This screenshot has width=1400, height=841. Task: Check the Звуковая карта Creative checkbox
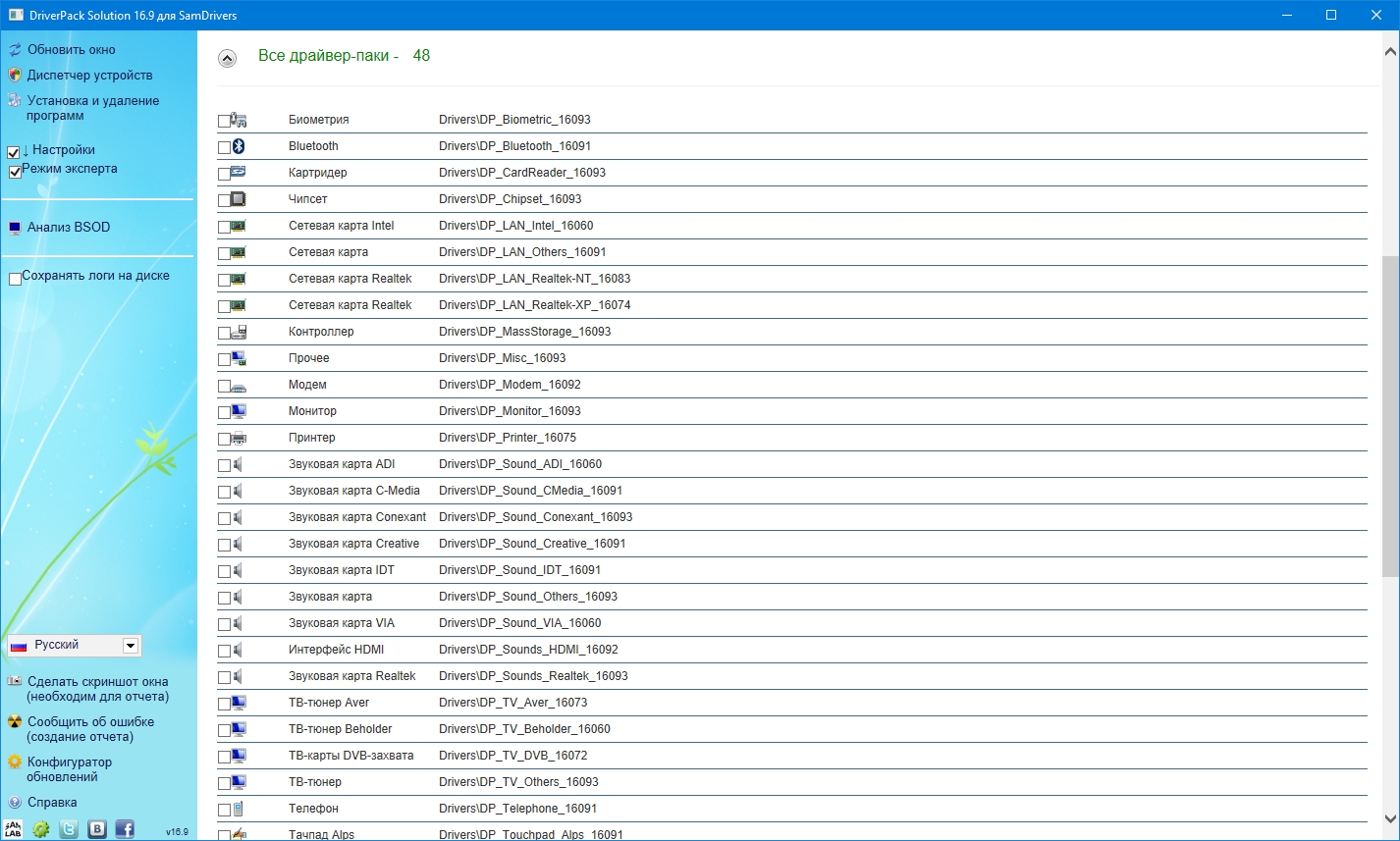tap(224, 545)
